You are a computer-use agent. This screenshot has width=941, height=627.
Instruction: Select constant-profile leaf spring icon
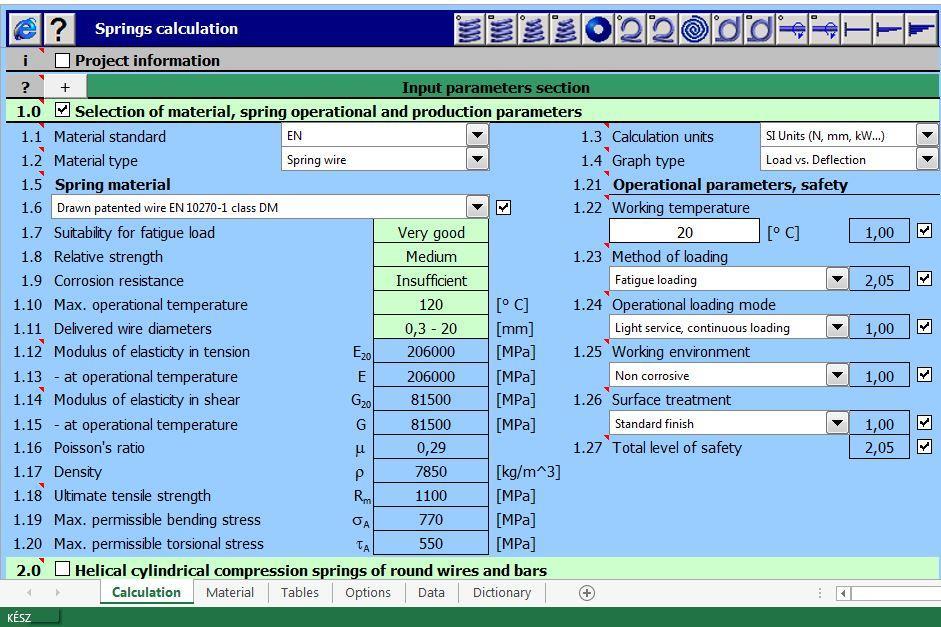pos(856,28)
